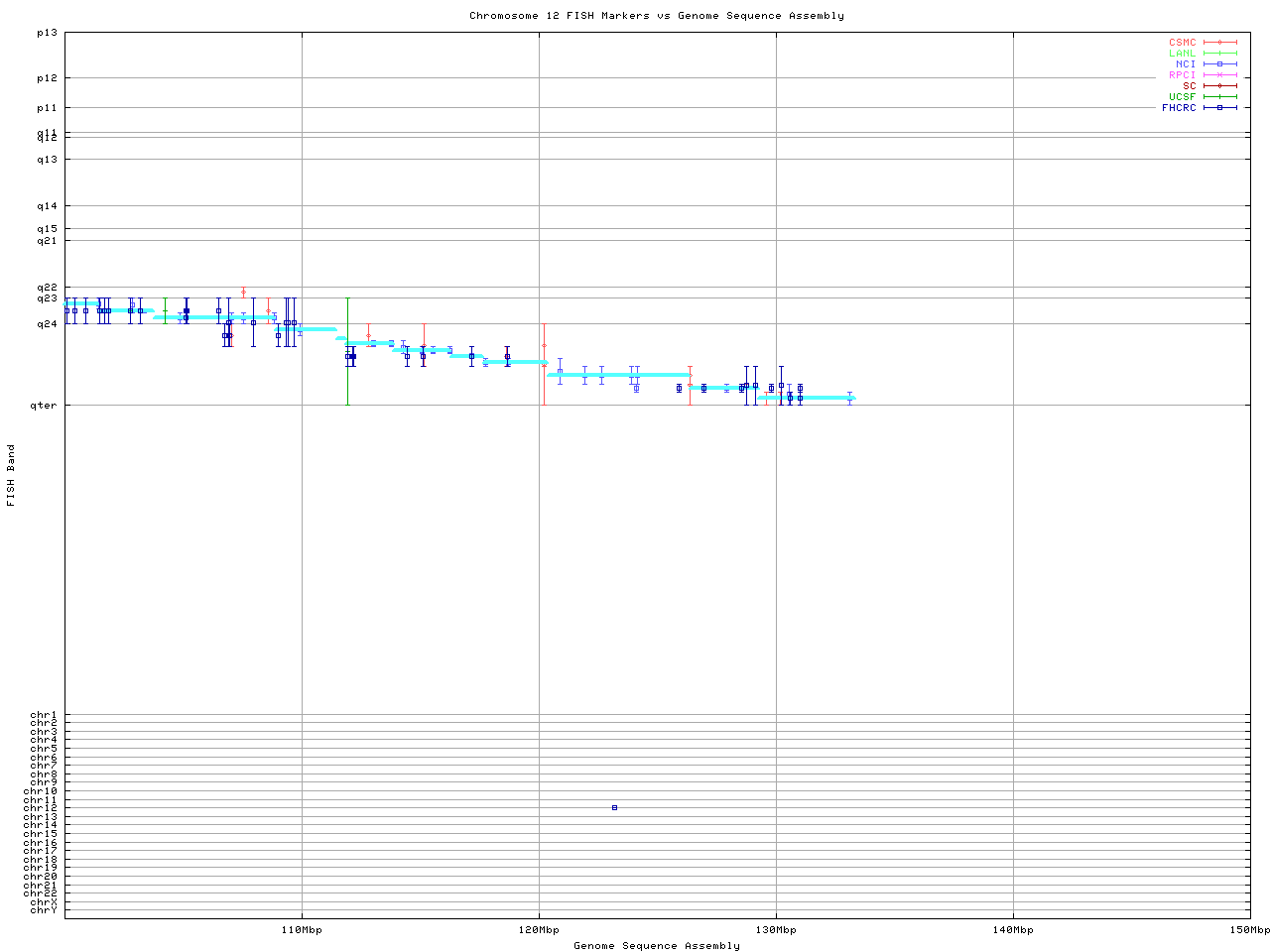Click the CSMC legend marker symbol
Screen dimensions: 1270x952
click(x=1219, y=43)
